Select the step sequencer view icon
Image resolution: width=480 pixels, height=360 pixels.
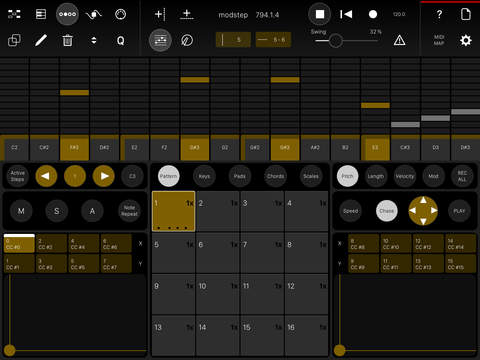pos(67,14)
